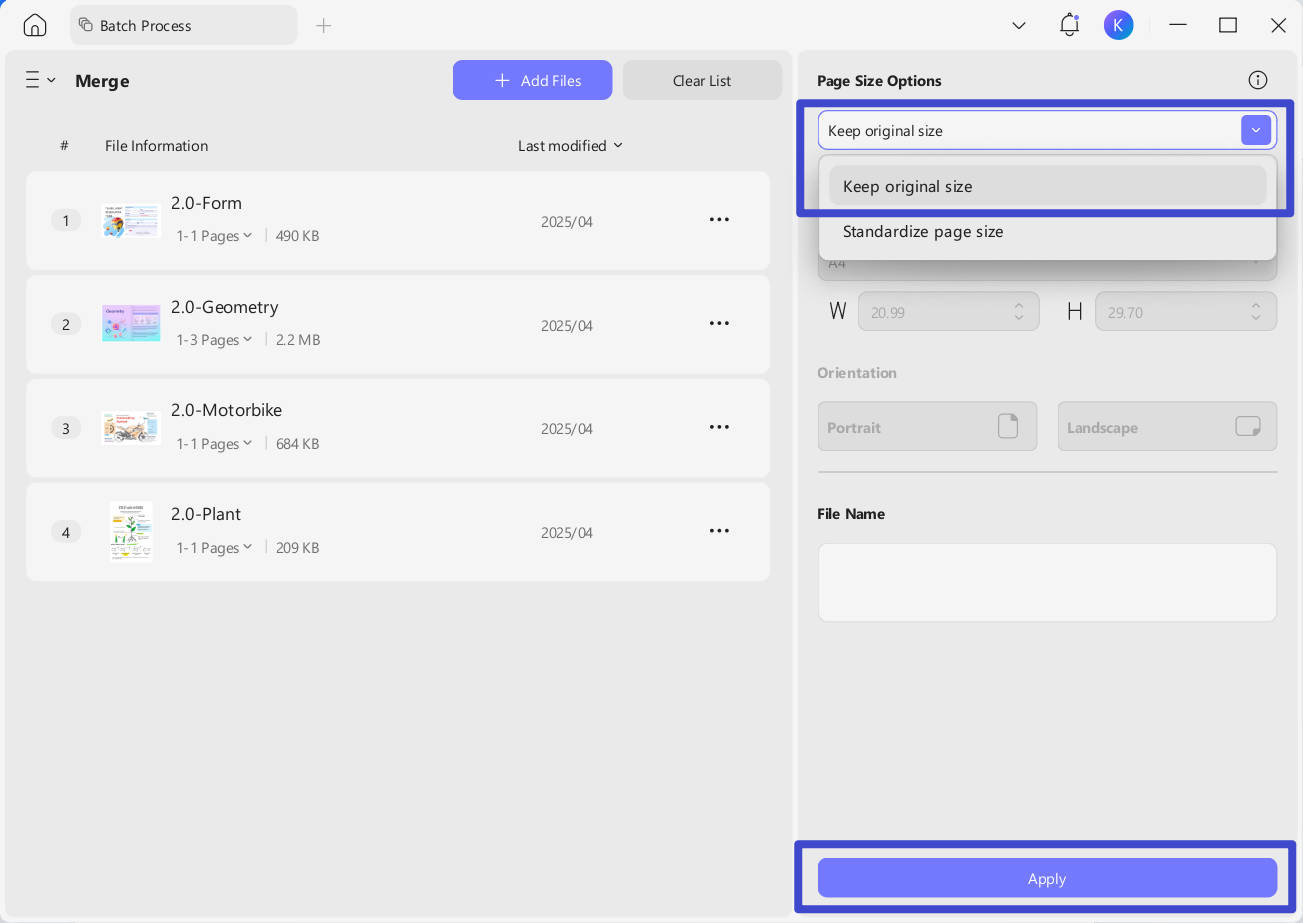
Task: Open more options for 2.0-Motorbike
Action: pyautogui.click(x=719, y=427)
